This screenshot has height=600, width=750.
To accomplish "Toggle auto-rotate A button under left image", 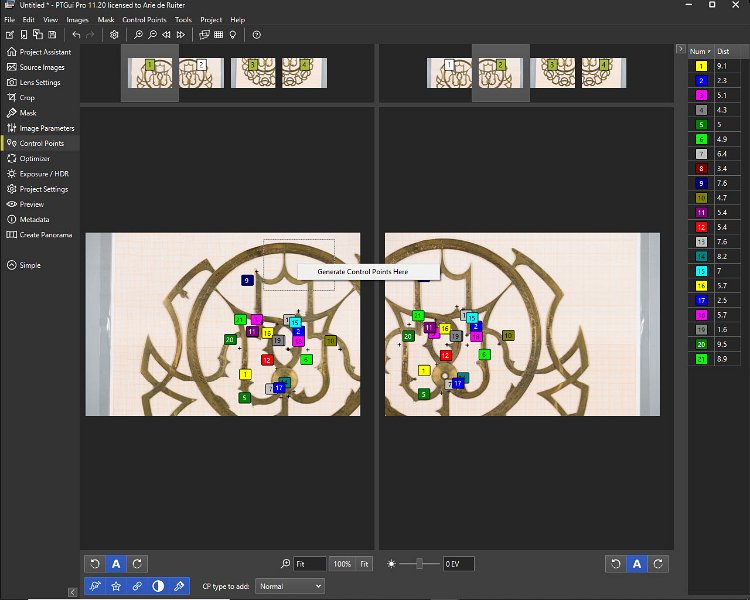I will pyautogui.click(x=116, y=564).
